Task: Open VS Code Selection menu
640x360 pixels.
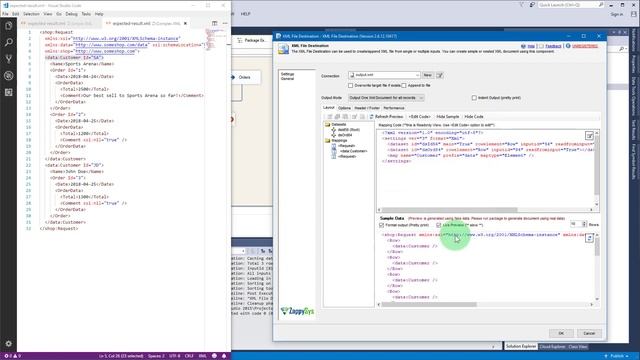Action: (x=31, y=14)
